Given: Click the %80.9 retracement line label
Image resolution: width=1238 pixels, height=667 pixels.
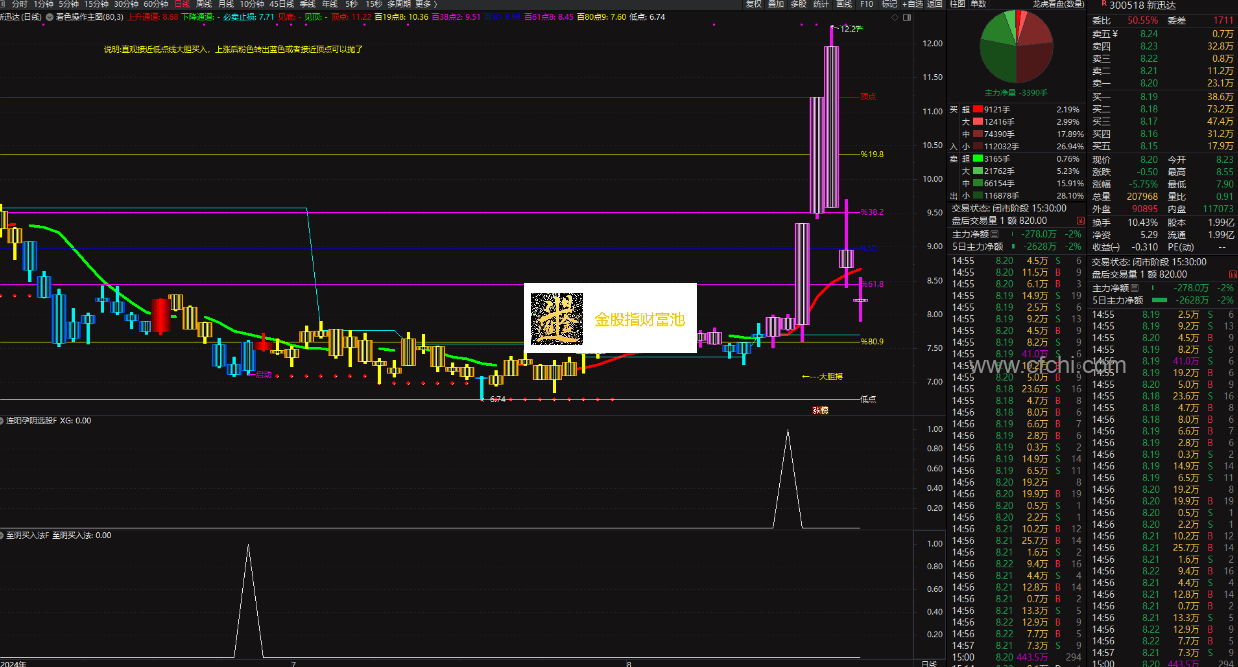Looking at the screenshot, I should [x=872, y=341].
